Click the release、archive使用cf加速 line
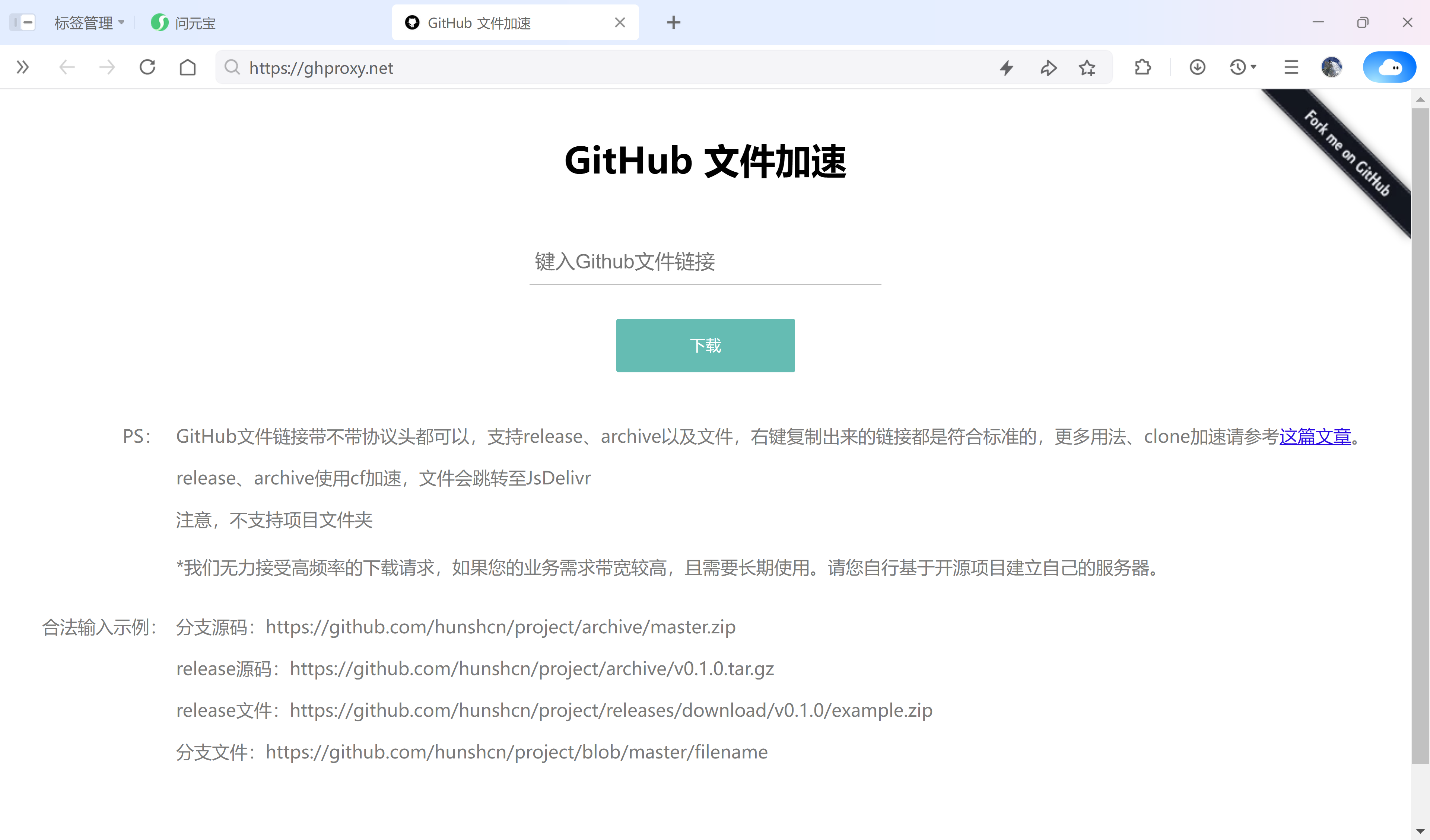The height and width of the screenshot is (840, 1430). coord(384,478)
